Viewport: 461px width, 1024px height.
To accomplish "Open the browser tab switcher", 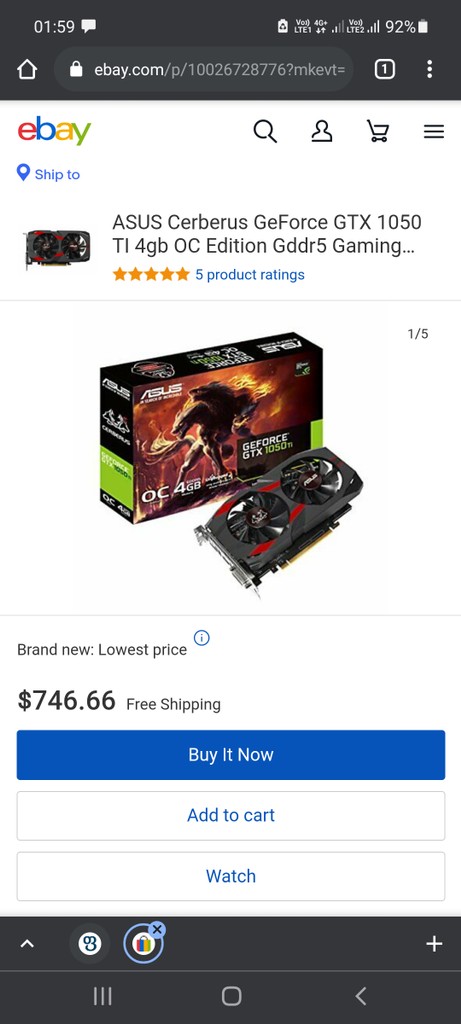I will coord(385,69).
